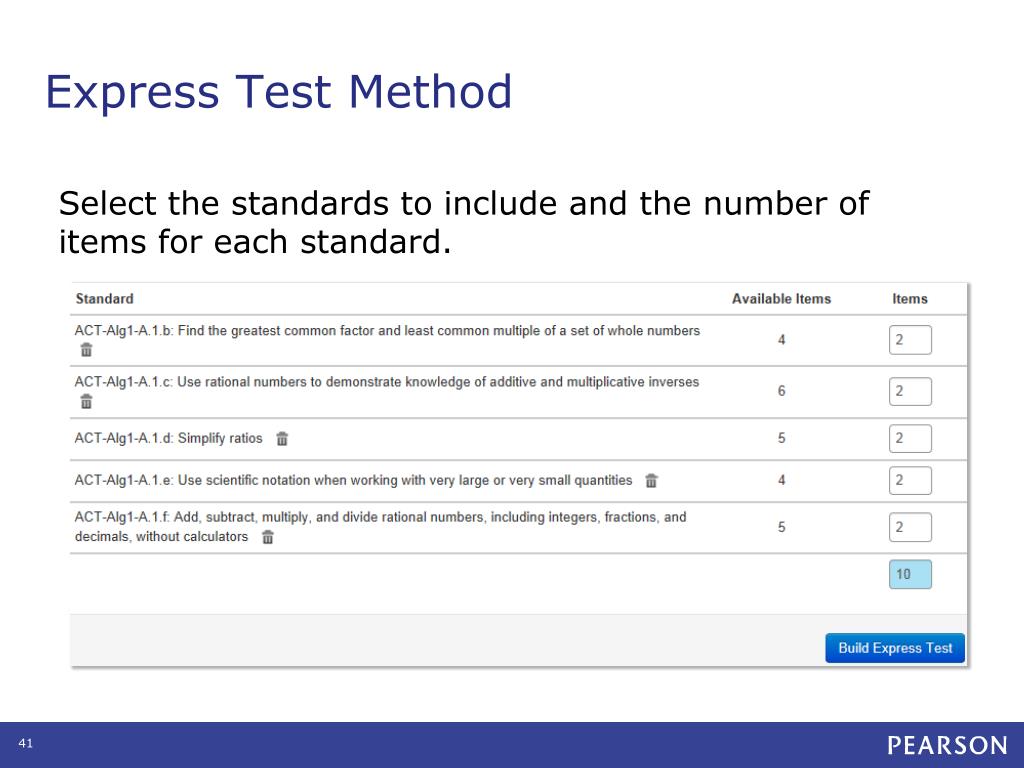The image size is (1024, 768).
Task: Click the Available Items column header
Action: (781, 298)
